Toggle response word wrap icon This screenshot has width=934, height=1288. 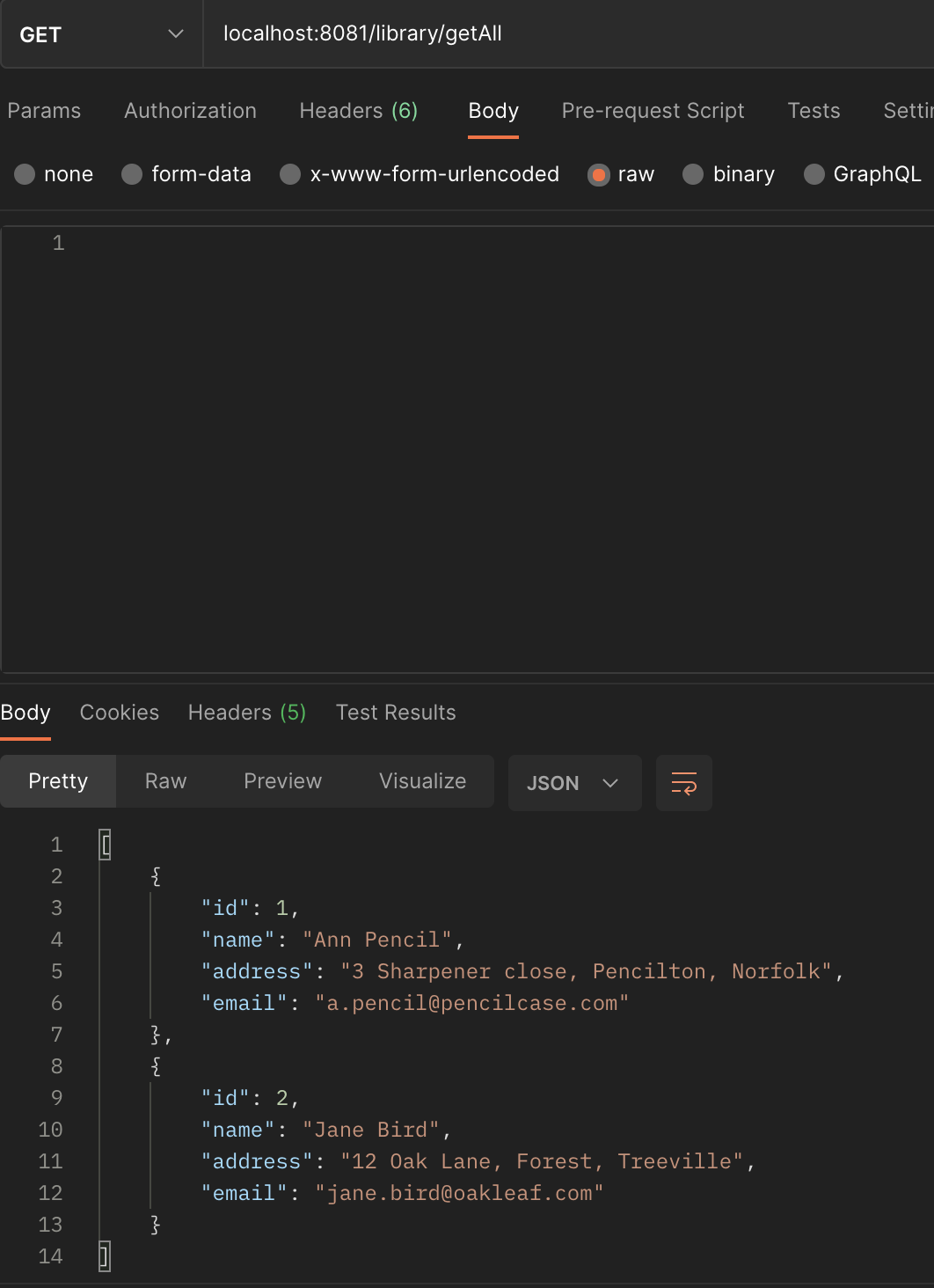pyautogui.click(x=683, y=782)
